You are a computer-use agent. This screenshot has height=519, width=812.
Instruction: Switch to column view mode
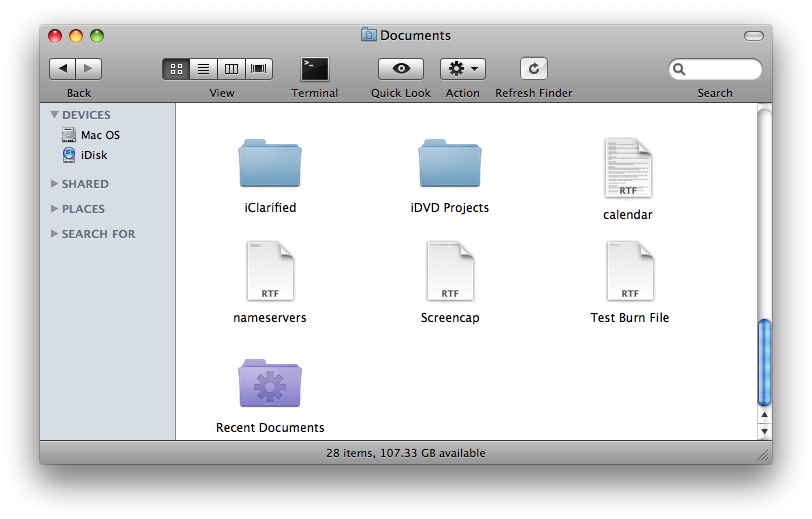[232, 69]
